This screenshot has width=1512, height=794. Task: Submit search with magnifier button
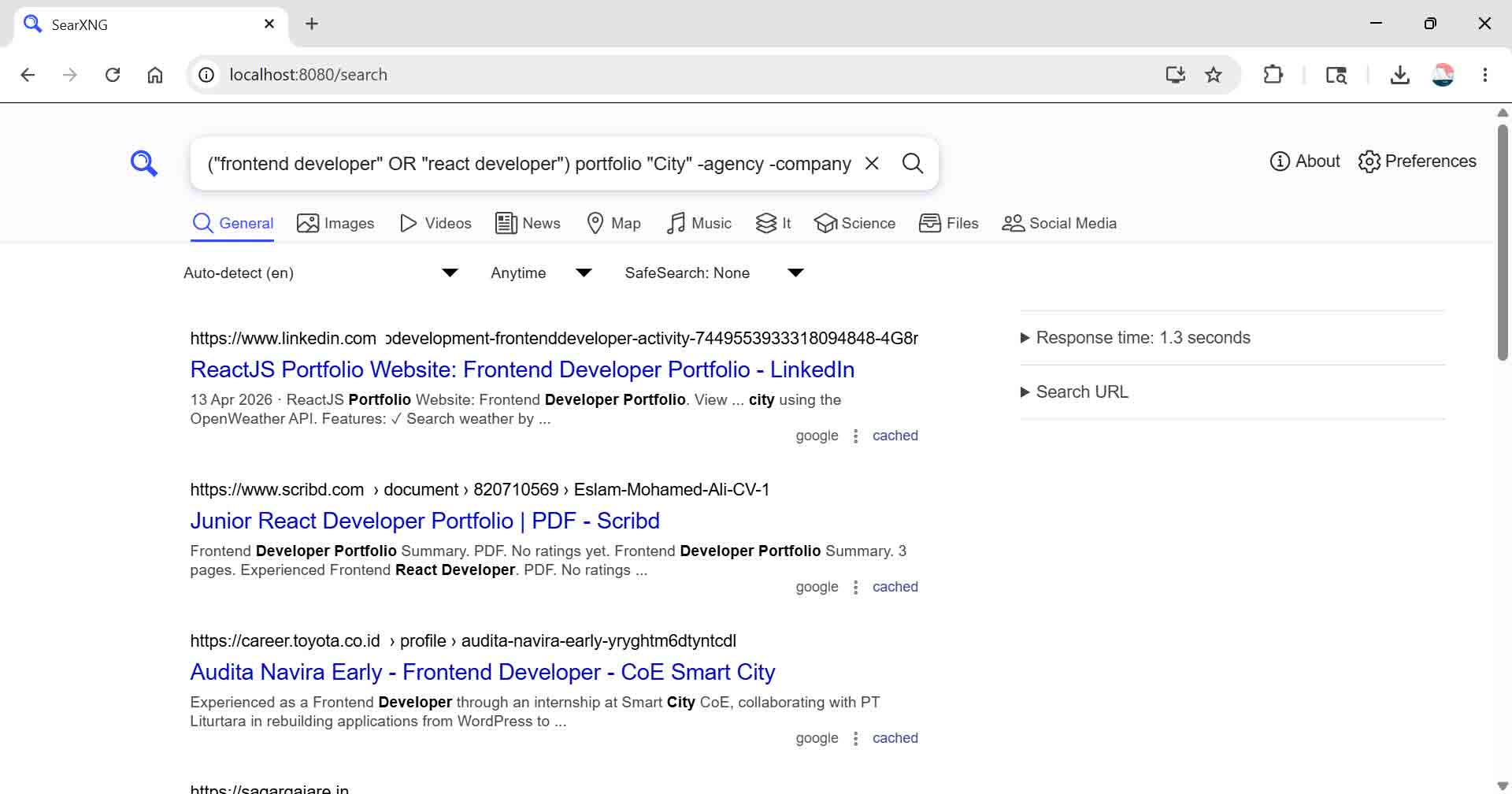[913, 163]
